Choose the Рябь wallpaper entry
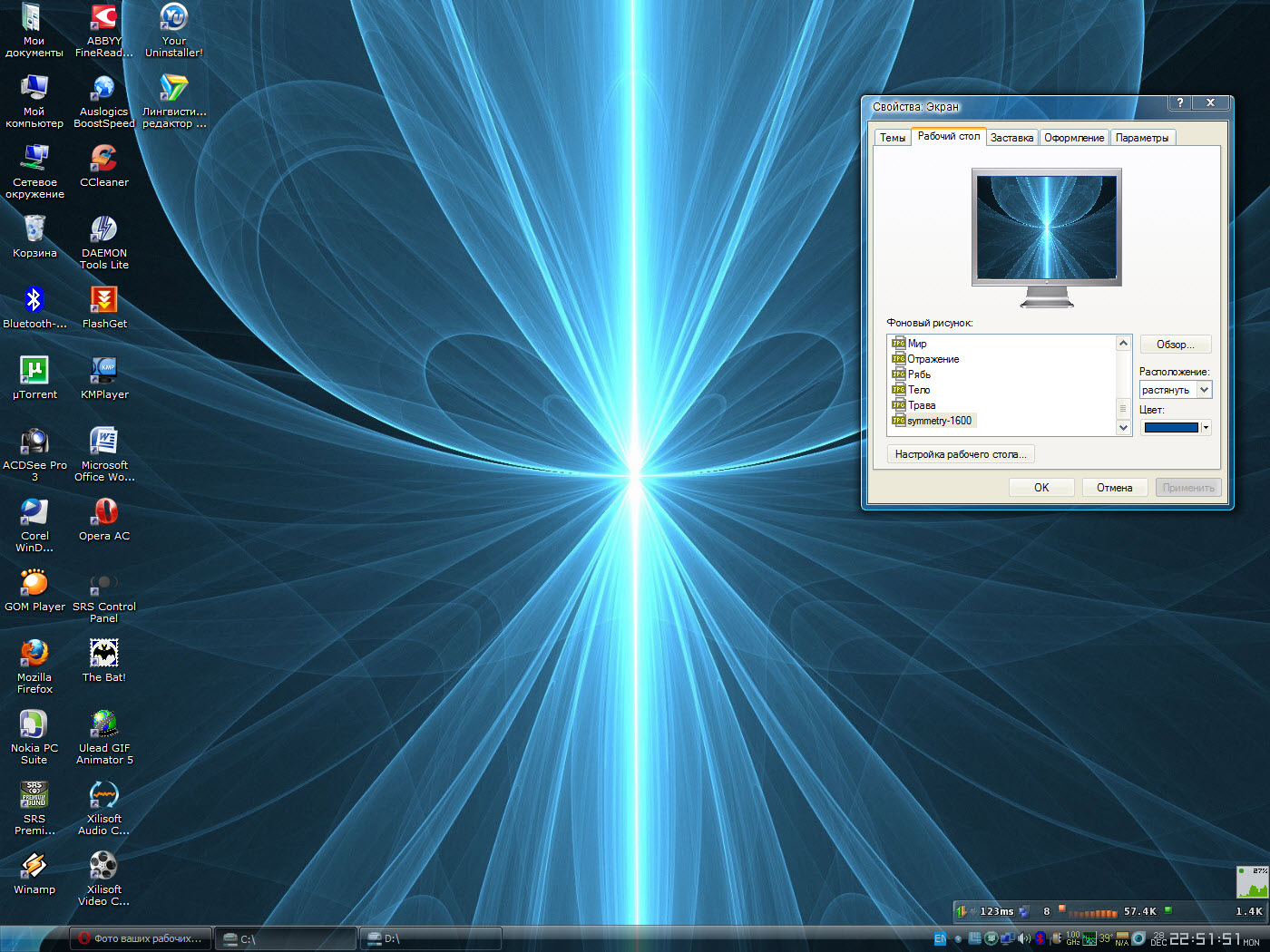This screenshot has height=952, width=1270. 911,374
